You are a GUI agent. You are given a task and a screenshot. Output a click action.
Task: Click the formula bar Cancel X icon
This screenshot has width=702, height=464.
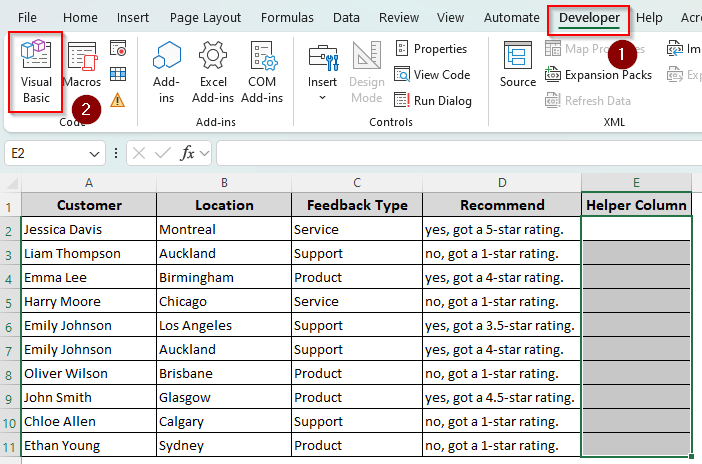tap(139, 154)
